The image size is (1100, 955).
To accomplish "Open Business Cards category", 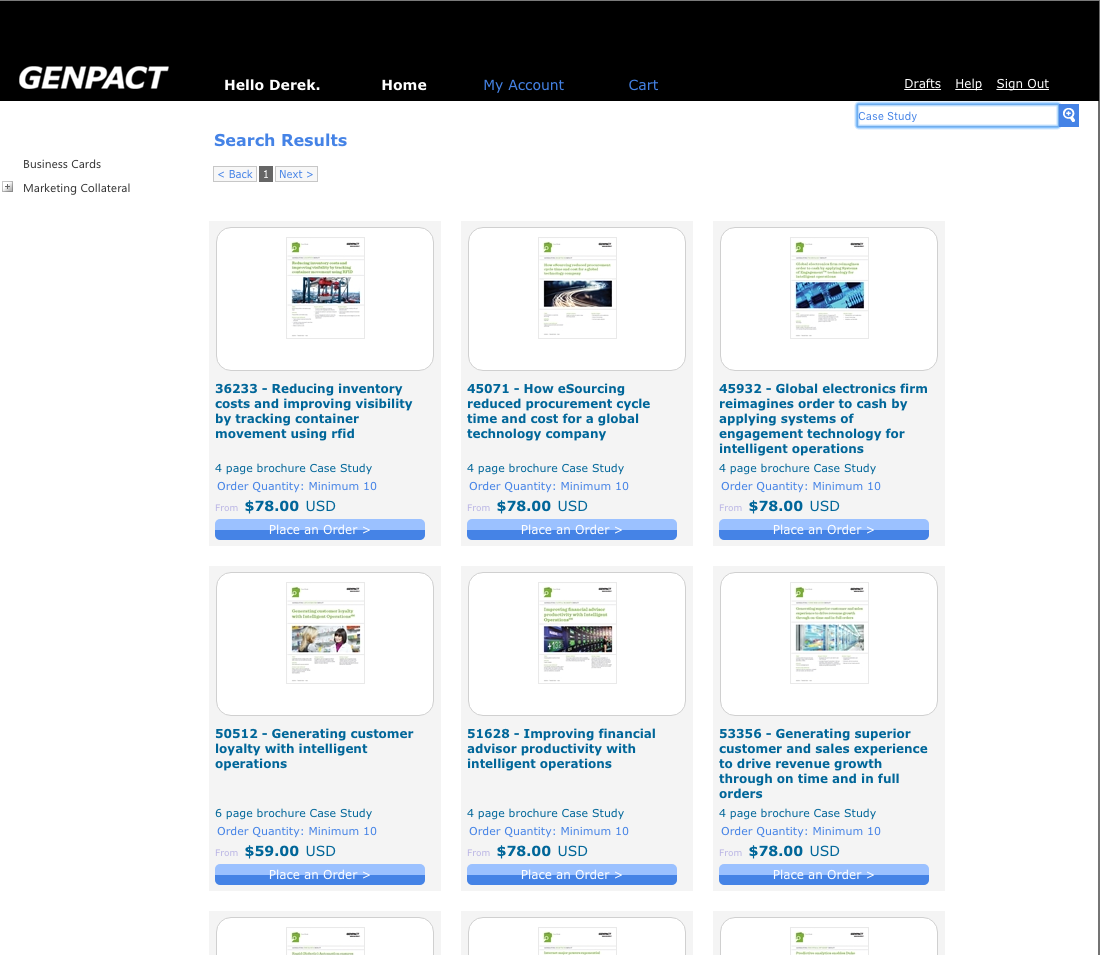I will coord(62,164).
